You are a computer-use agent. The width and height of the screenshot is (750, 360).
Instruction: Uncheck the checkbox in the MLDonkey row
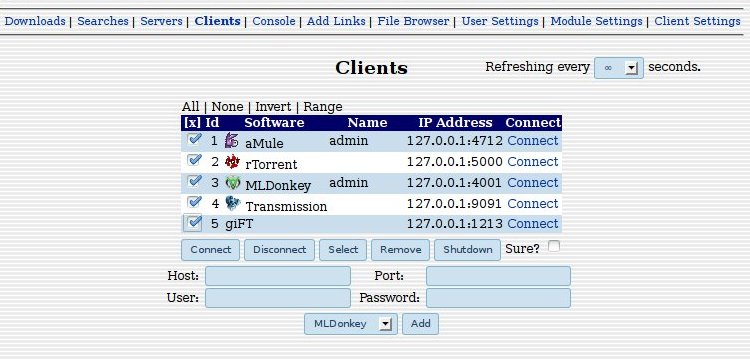tap(194, 181)
